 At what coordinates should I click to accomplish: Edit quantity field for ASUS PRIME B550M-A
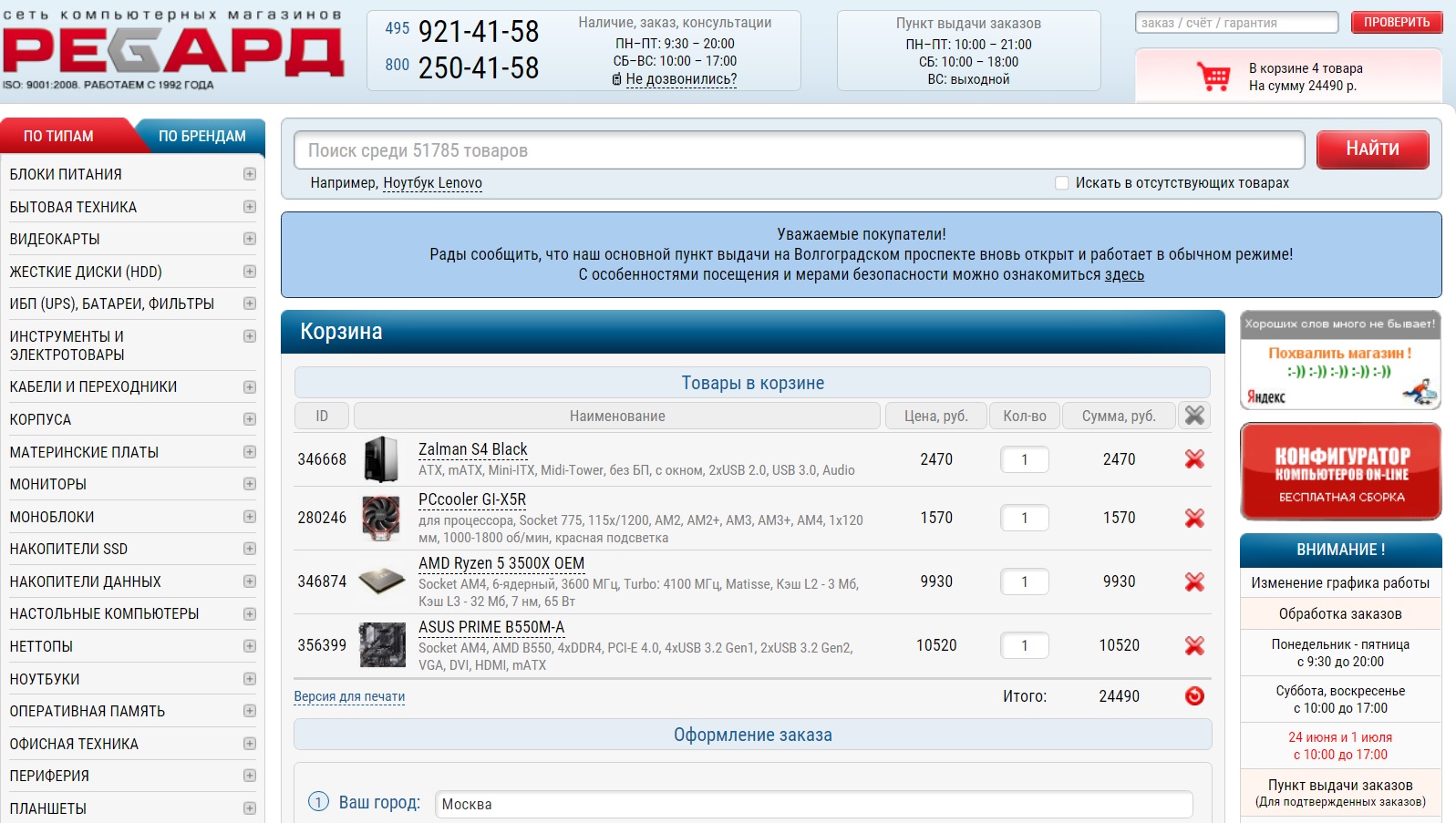coord(1025,645)
